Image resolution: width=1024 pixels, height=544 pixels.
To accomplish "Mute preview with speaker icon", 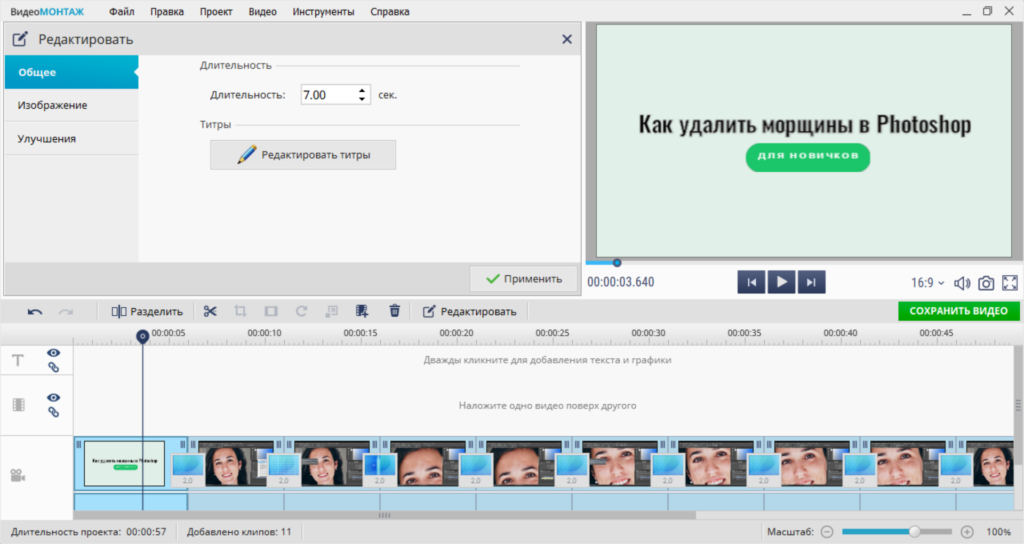I will 962,283.
